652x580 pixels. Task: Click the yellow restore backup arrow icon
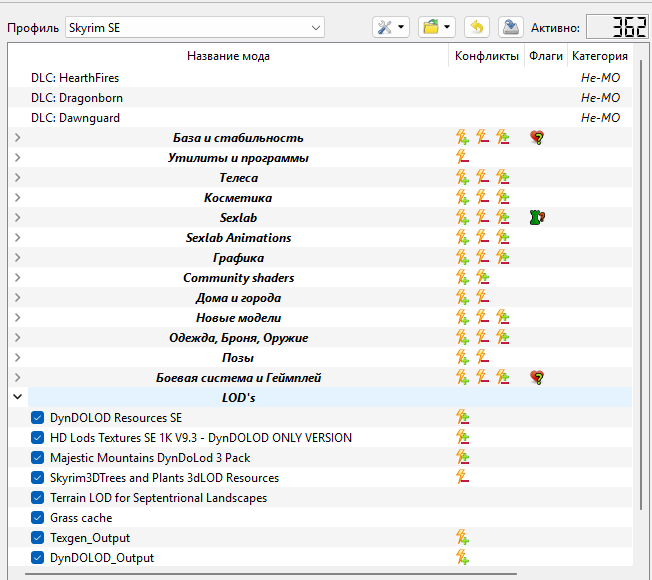[477, 27]
